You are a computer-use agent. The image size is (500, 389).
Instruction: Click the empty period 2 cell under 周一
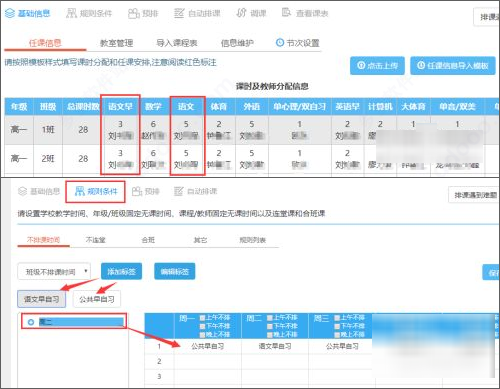pyautogui.click(x=207, y=362)
